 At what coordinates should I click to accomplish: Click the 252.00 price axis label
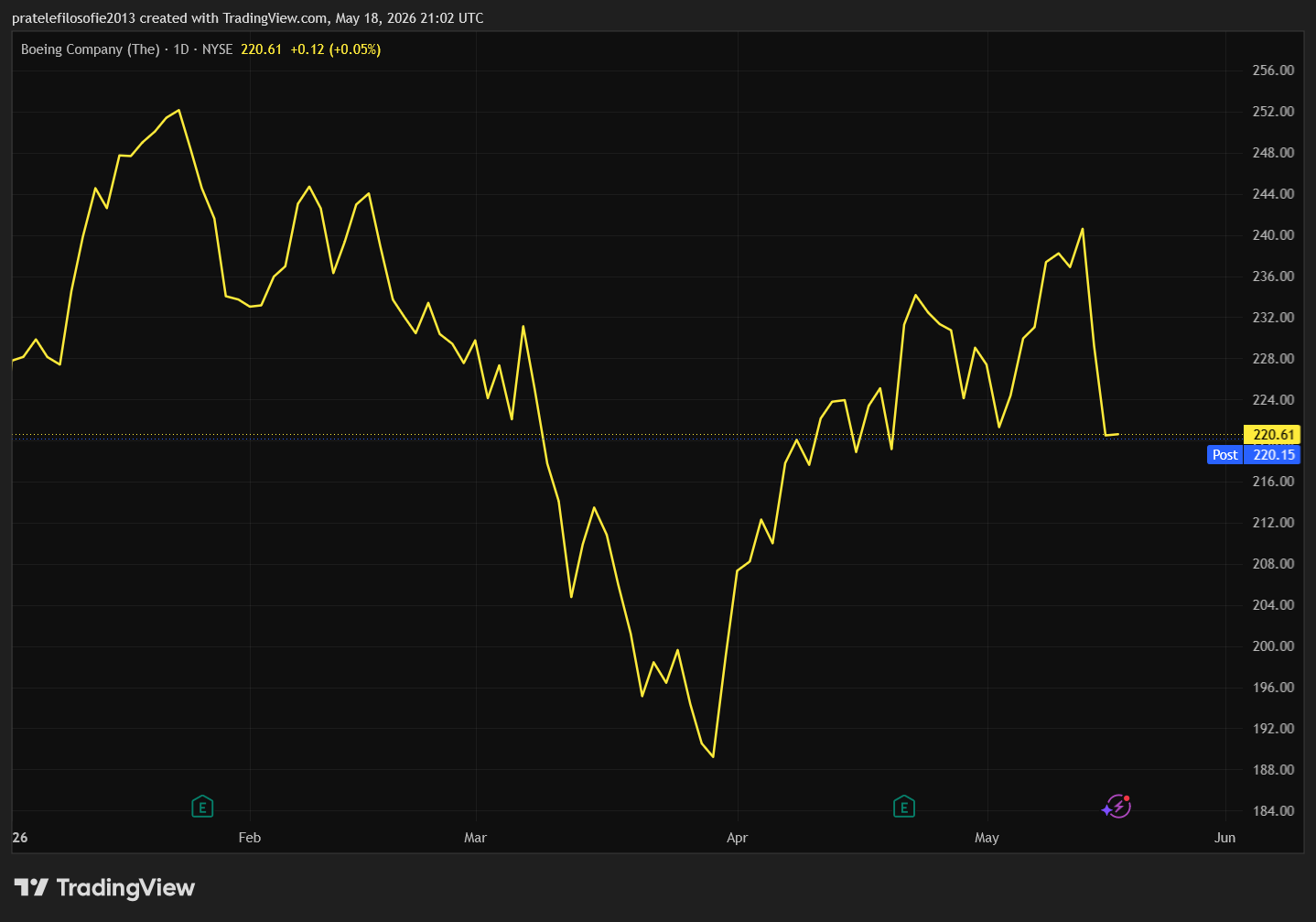coord(1273,112)
